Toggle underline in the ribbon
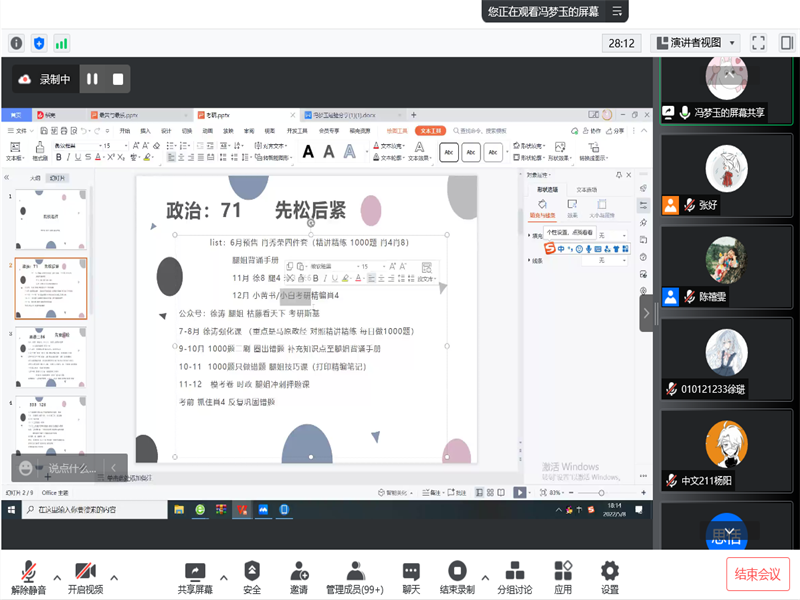The image size is (800, 600). tap(78, 157)
